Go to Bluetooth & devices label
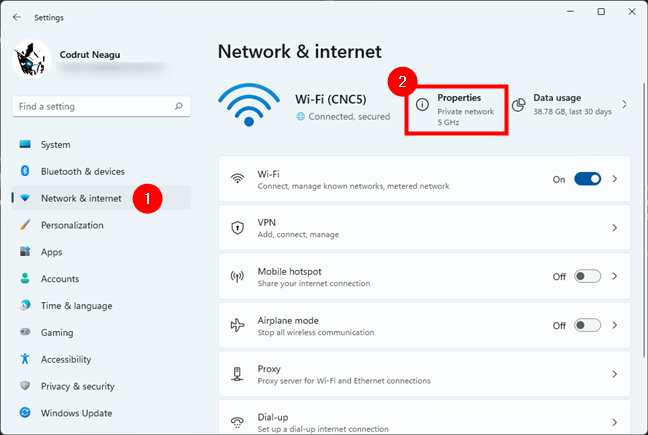 pyautogui.click(x=83, y=171)
